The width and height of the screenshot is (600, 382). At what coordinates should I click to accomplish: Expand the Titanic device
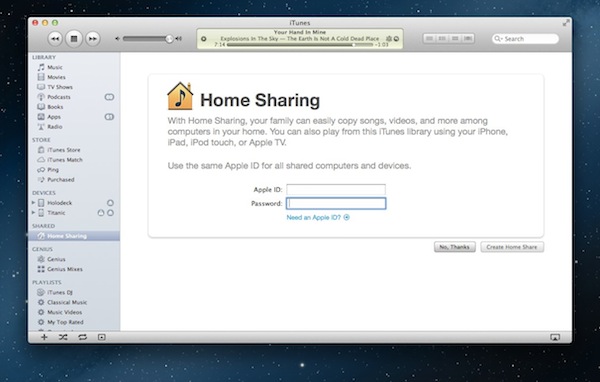pyautogui.click(x=33, y=212)
